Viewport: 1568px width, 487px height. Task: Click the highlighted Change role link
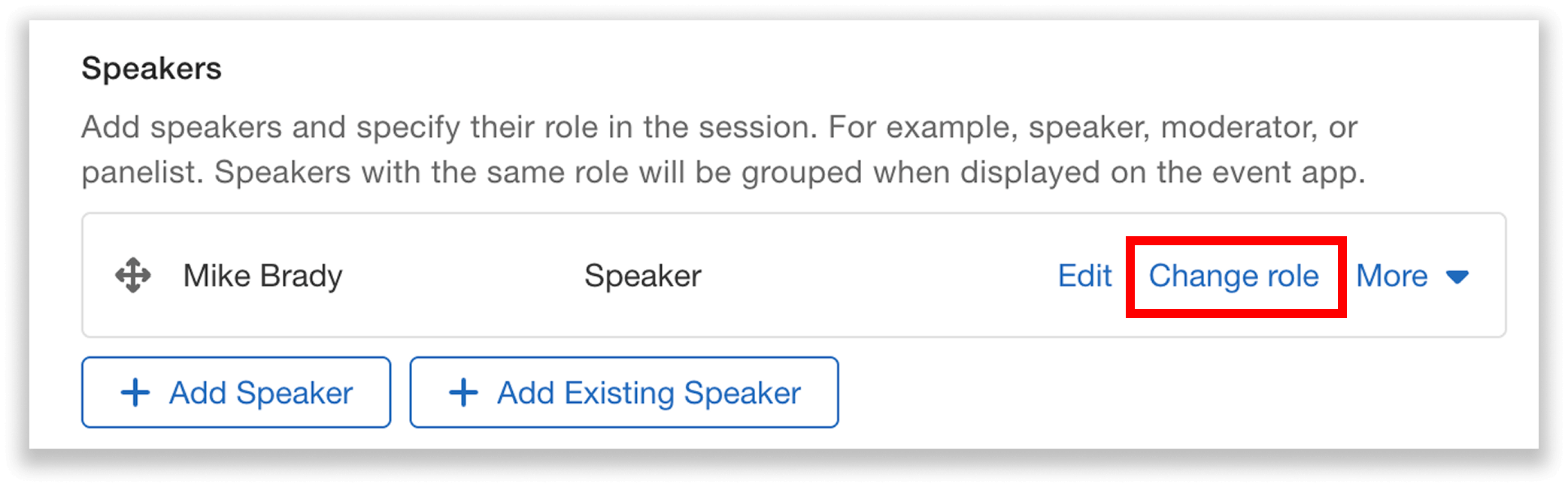[1234, 276]
